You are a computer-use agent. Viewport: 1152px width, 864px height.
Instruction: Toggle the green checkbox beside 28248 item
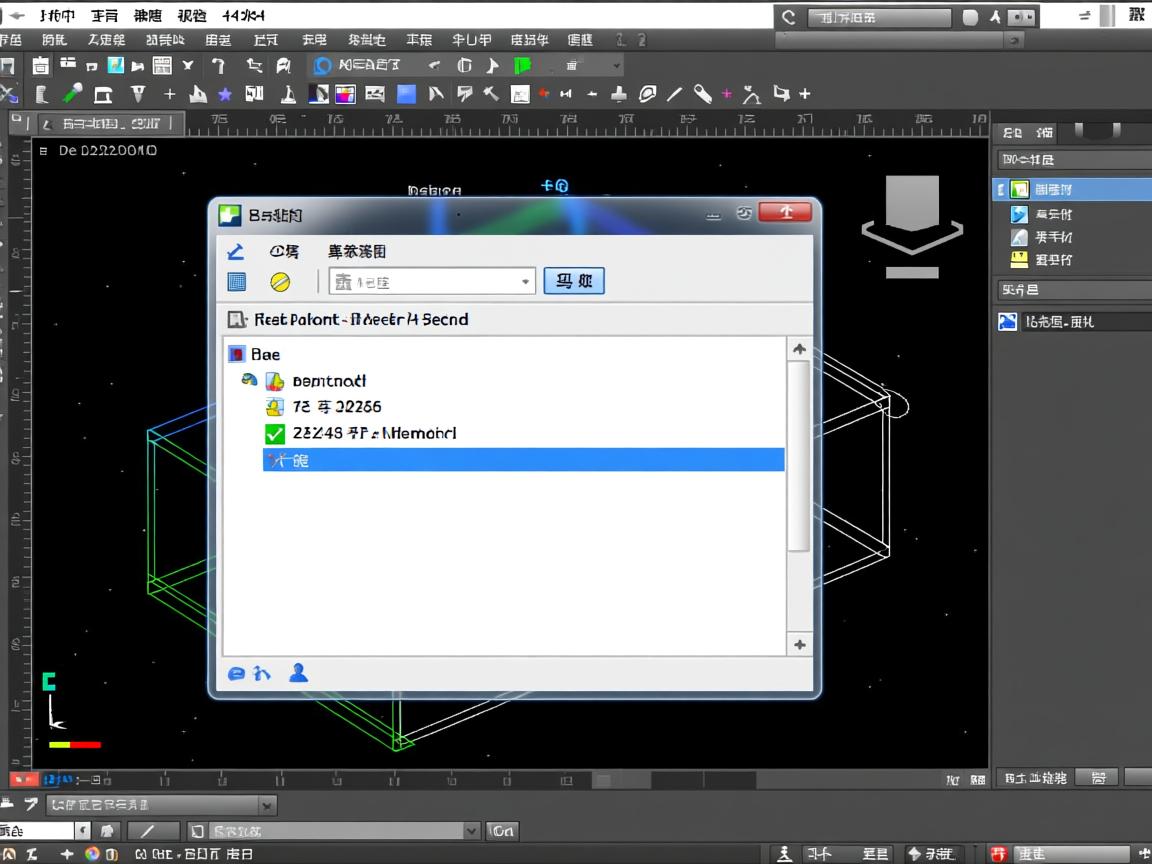click(275, 434)
